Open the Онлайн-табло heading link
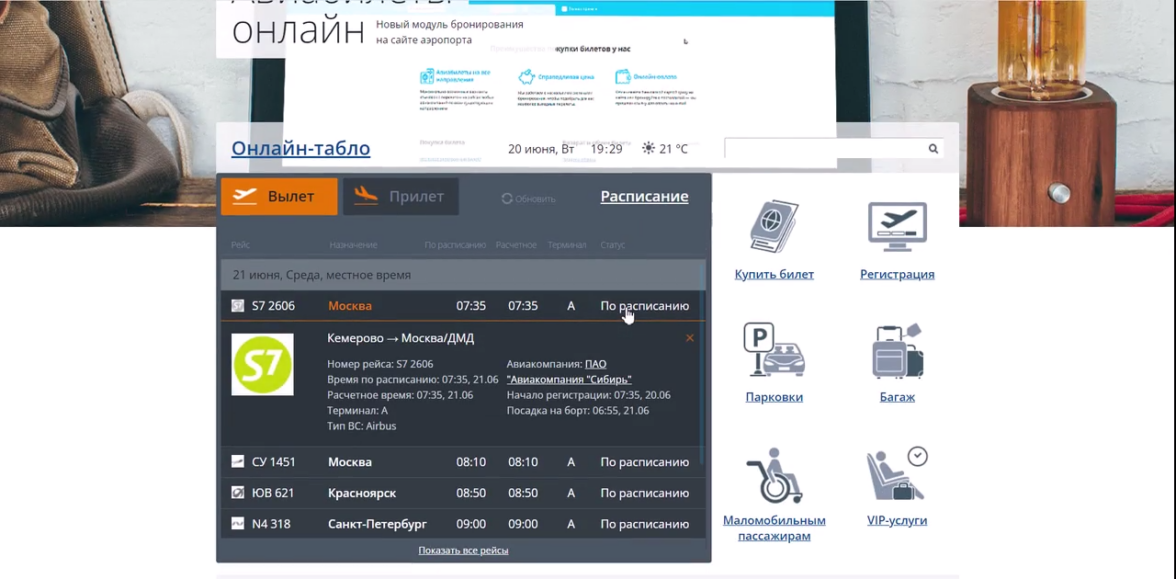 pyautogui.click(x=301, y=148)
